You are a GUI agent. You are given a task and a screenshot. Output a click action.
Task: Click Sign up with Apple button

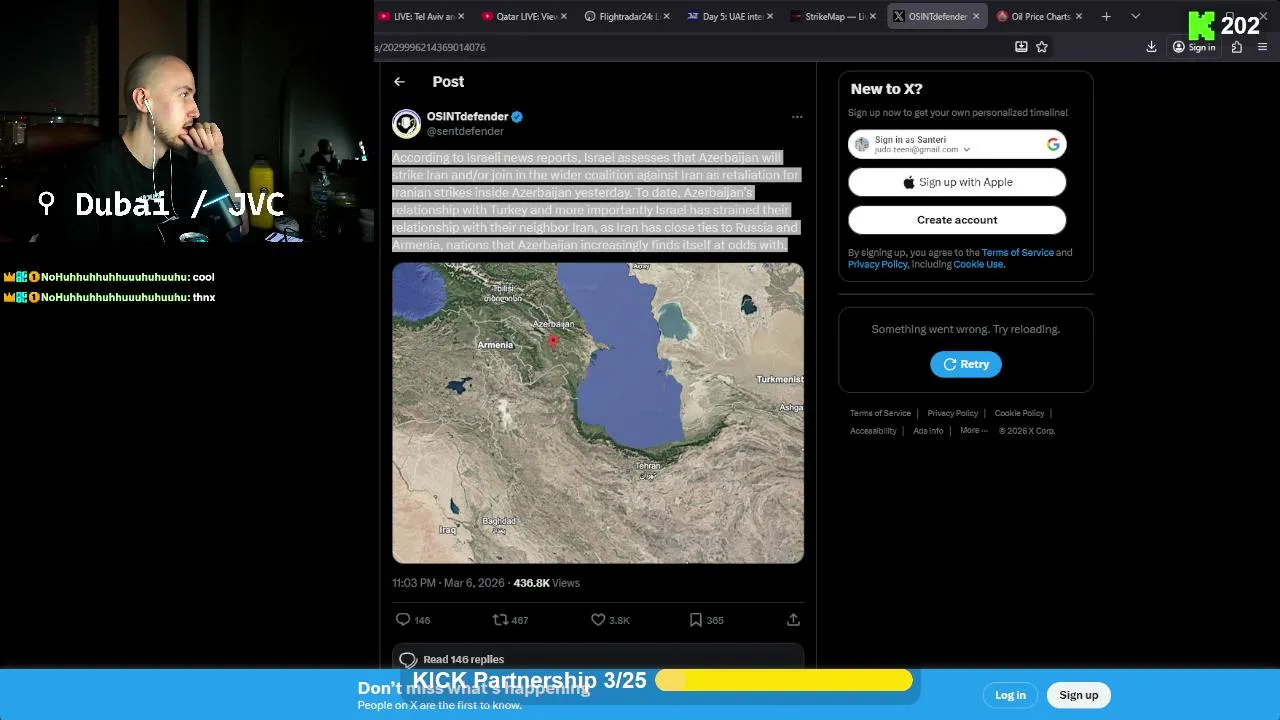click(957, 182)
